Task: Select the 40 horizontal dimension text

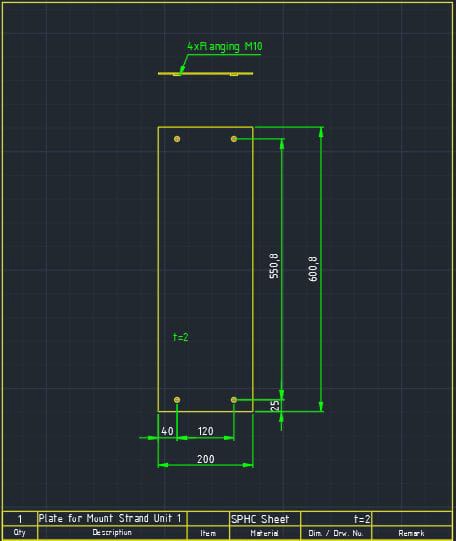Action: point(167,431)
